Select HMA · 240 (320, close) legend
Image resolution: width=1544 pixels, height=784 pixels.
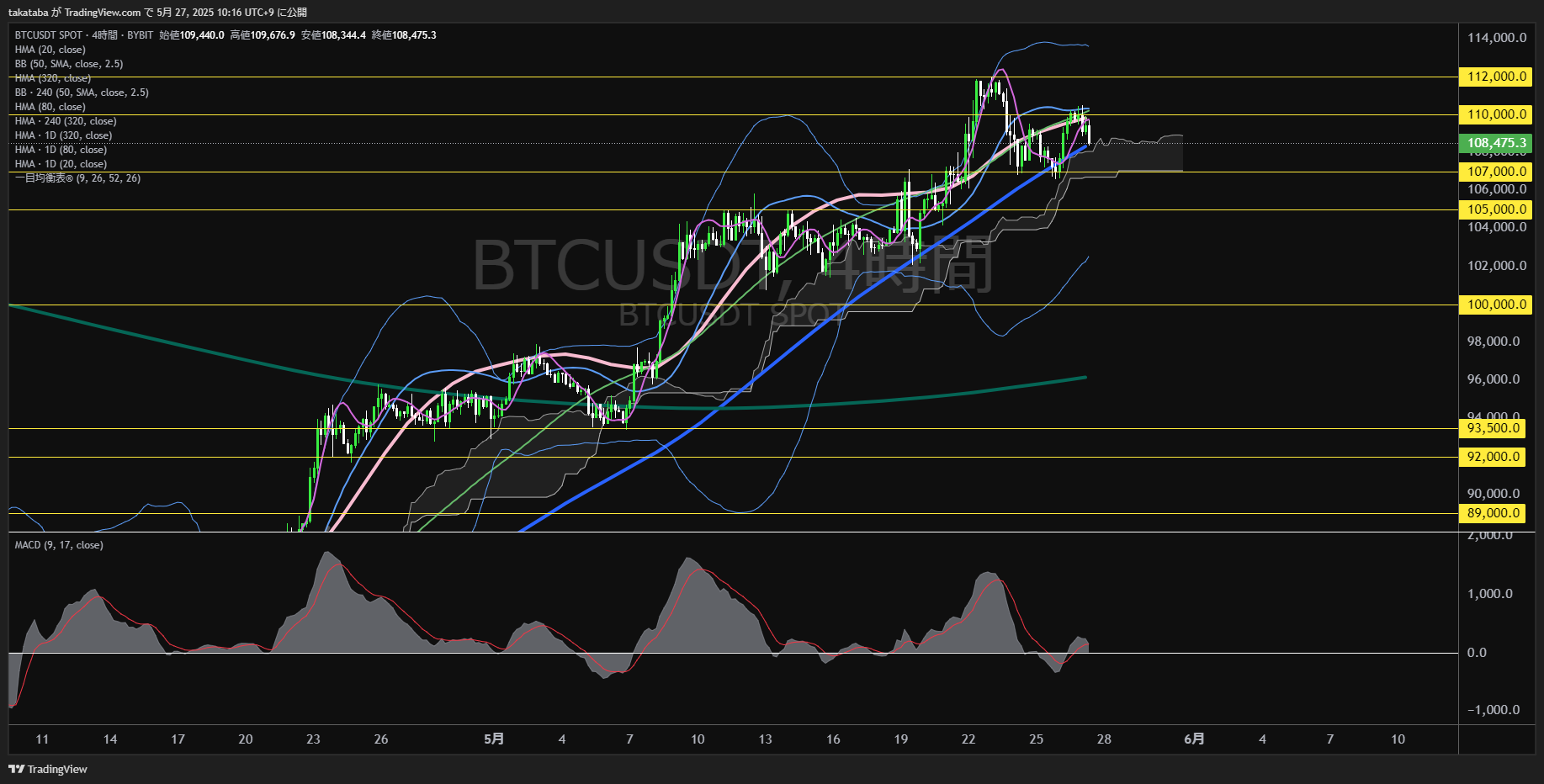pos(66,121)
